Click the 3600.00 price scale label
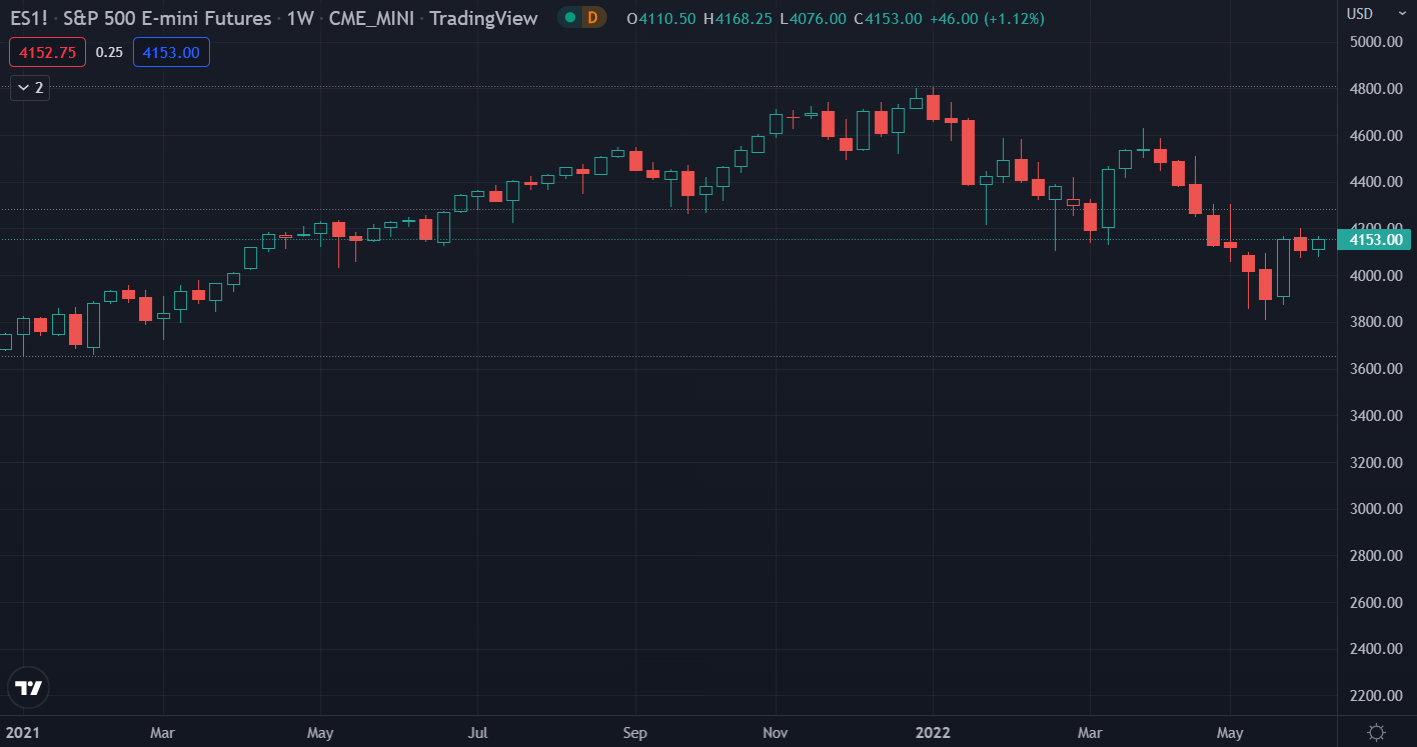Viewport: 1417px width, 747px height. 1377,369
